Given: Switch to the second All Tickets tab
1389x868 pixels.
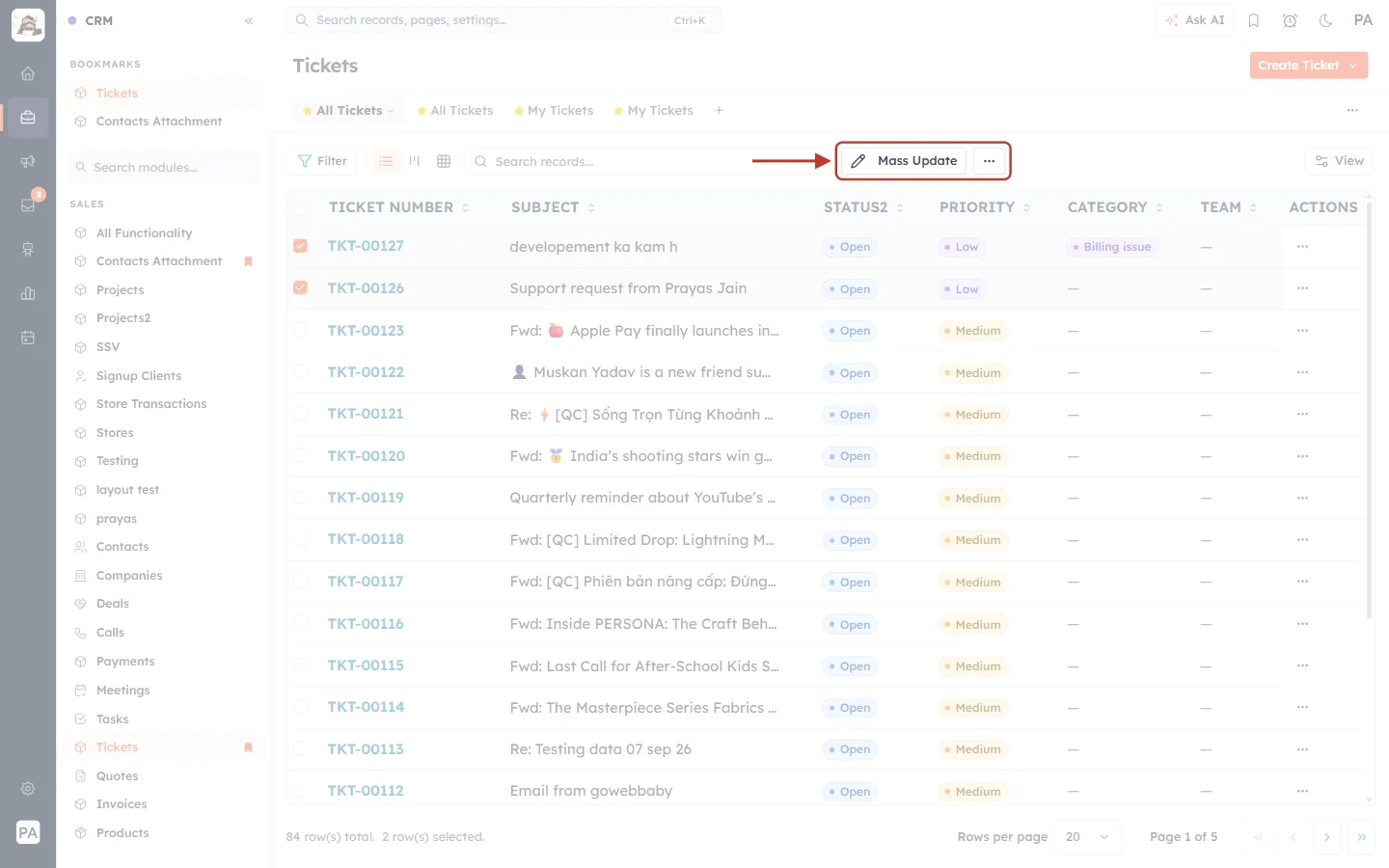Looking at the screenshot, I should click(454, 111).
